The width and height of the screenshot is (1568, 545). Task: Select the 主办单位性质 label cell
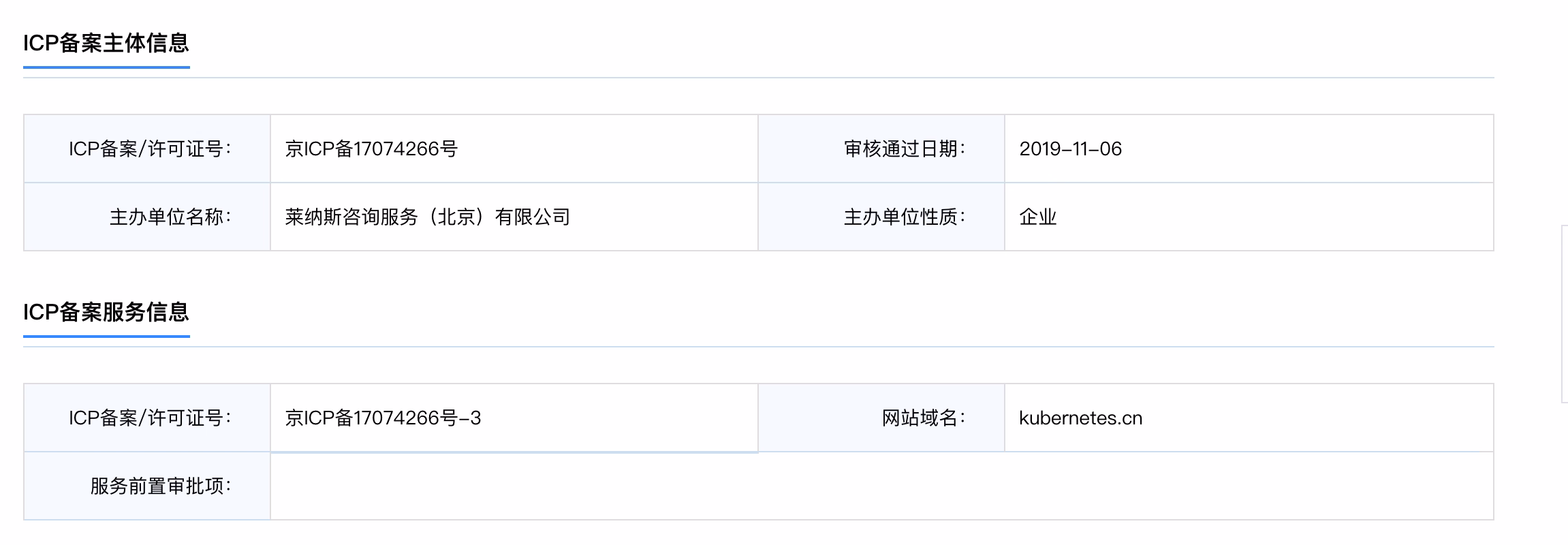[881, 217]
